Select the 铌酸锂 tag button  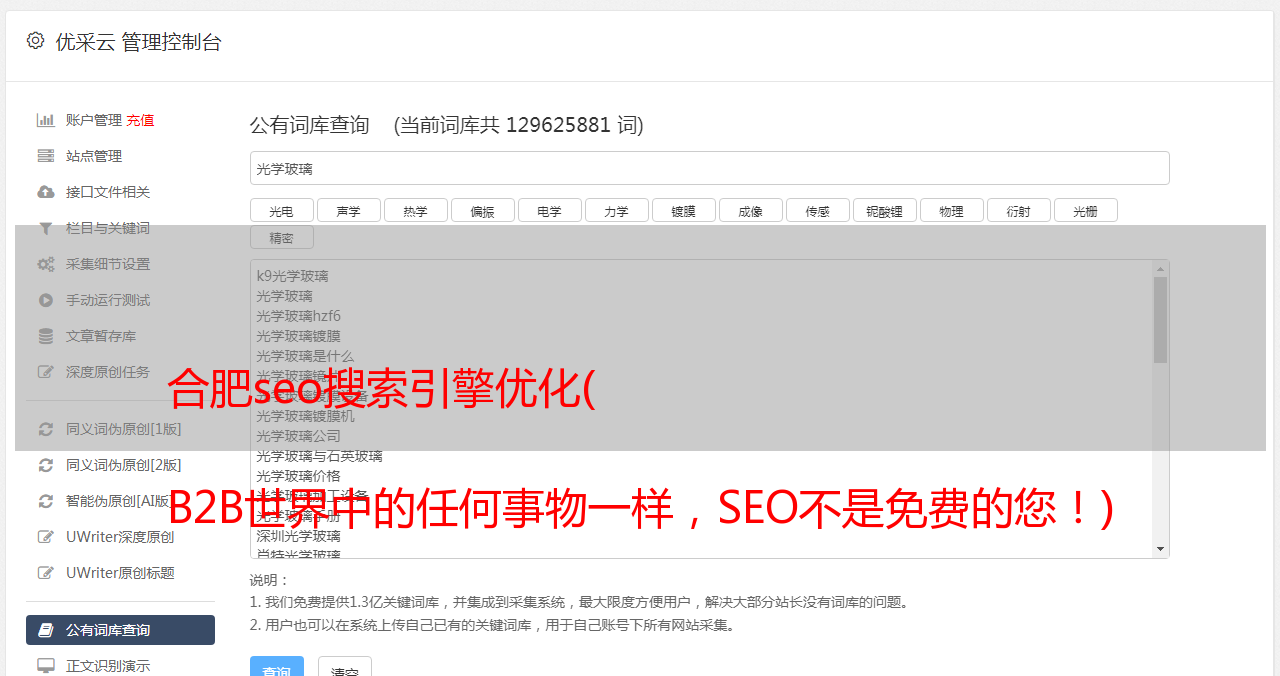pyautogui.click(x=884, y=210)
